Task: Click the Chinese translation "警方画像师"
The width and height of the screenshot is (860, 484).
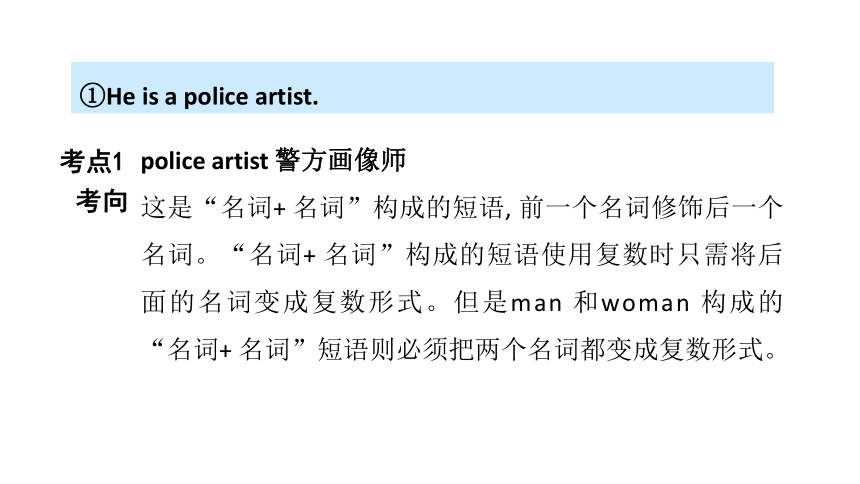Action: coord(341,161)
